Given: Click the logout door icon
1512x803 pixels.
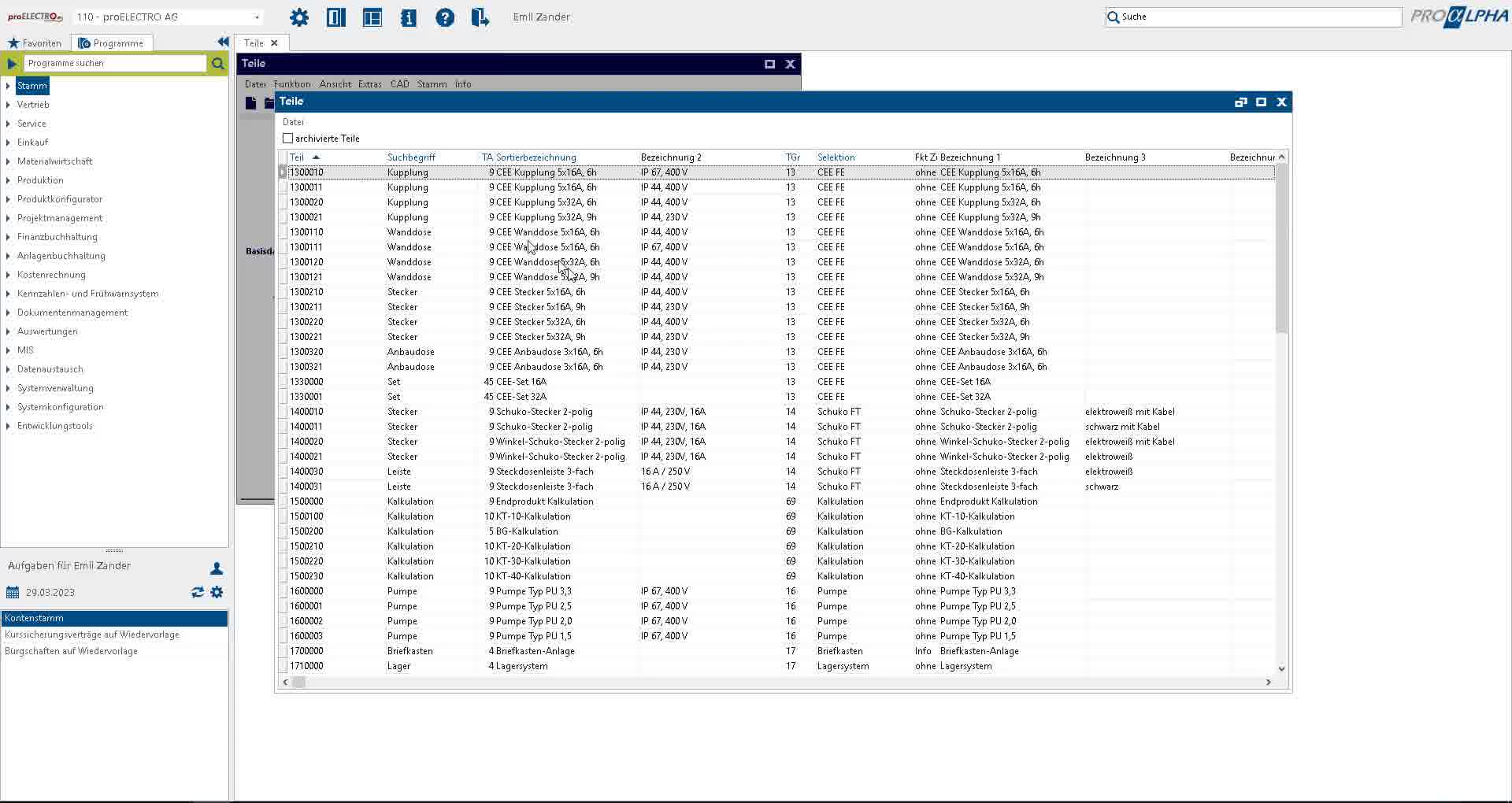Looking at the screenshot, I should [480, 17].
